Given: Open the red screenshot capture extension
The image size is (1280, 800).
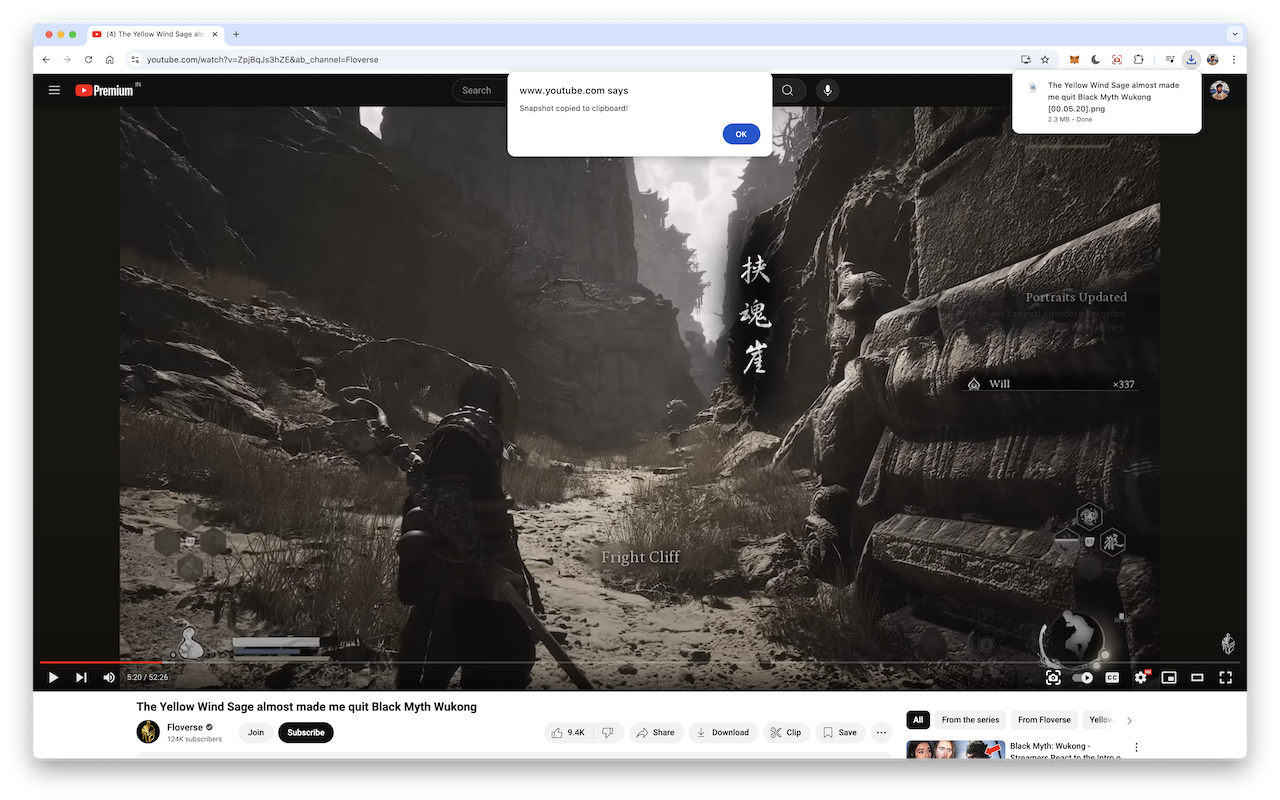Looking at the screenshot, I should [1117, 59].
